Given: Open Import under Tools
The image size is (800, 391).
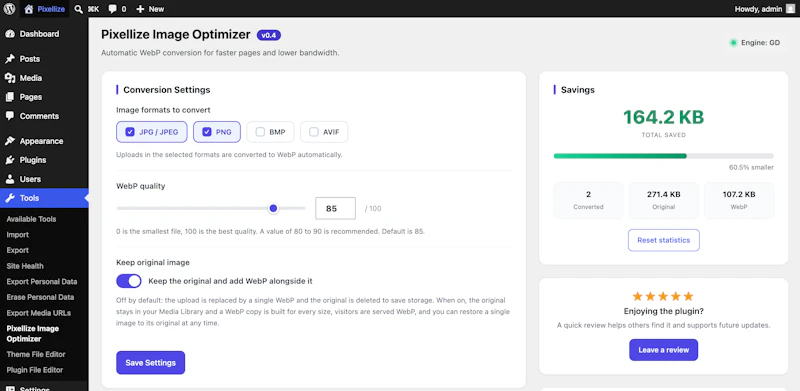Looking at the screenshot, I should coord(18,235).
